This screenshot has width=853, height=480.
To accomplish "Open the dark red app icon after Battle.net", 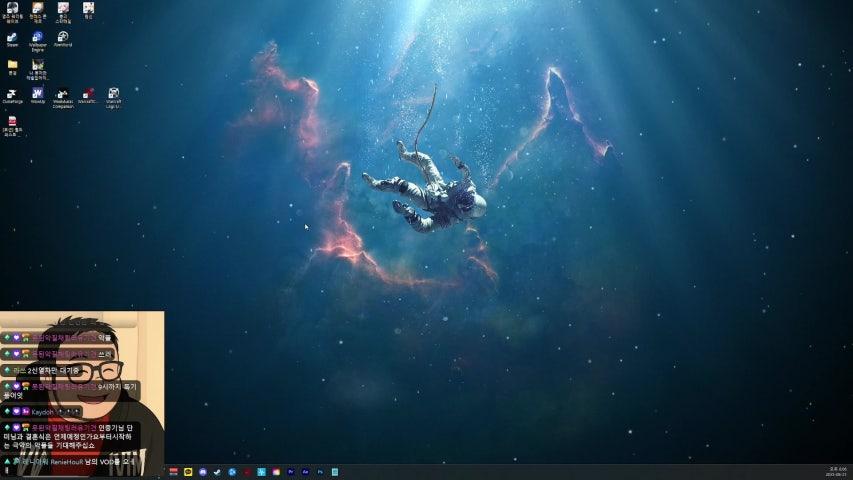I will (247, 472).
